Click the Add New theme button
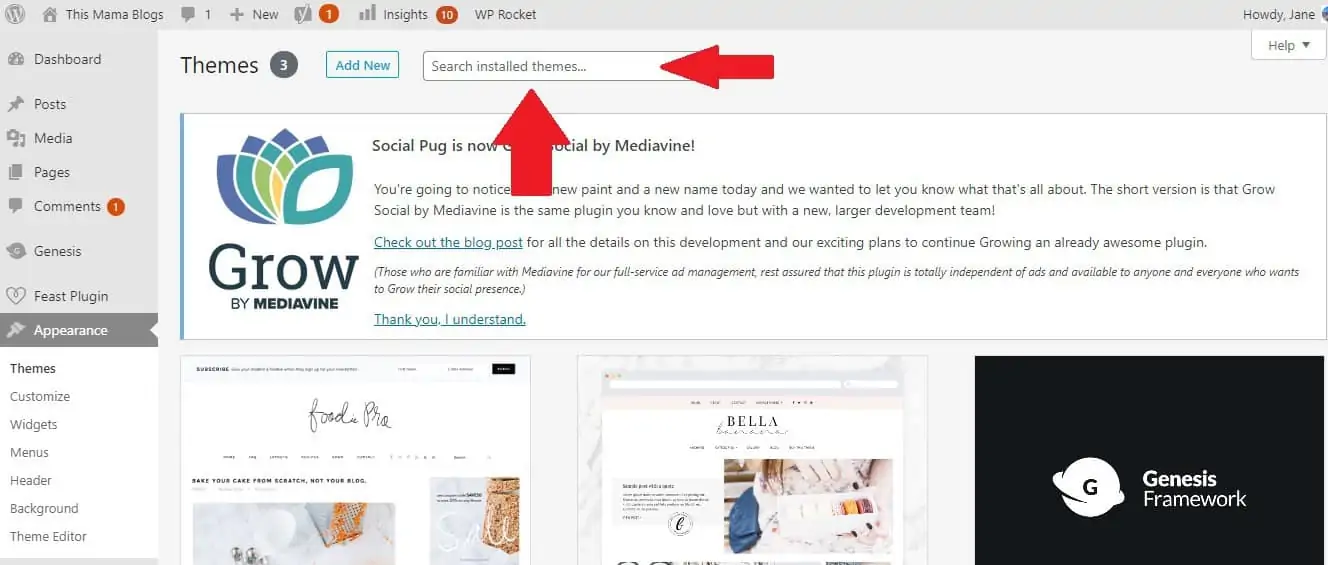This screenshot has height=565, width=1328. coord(362,65)
